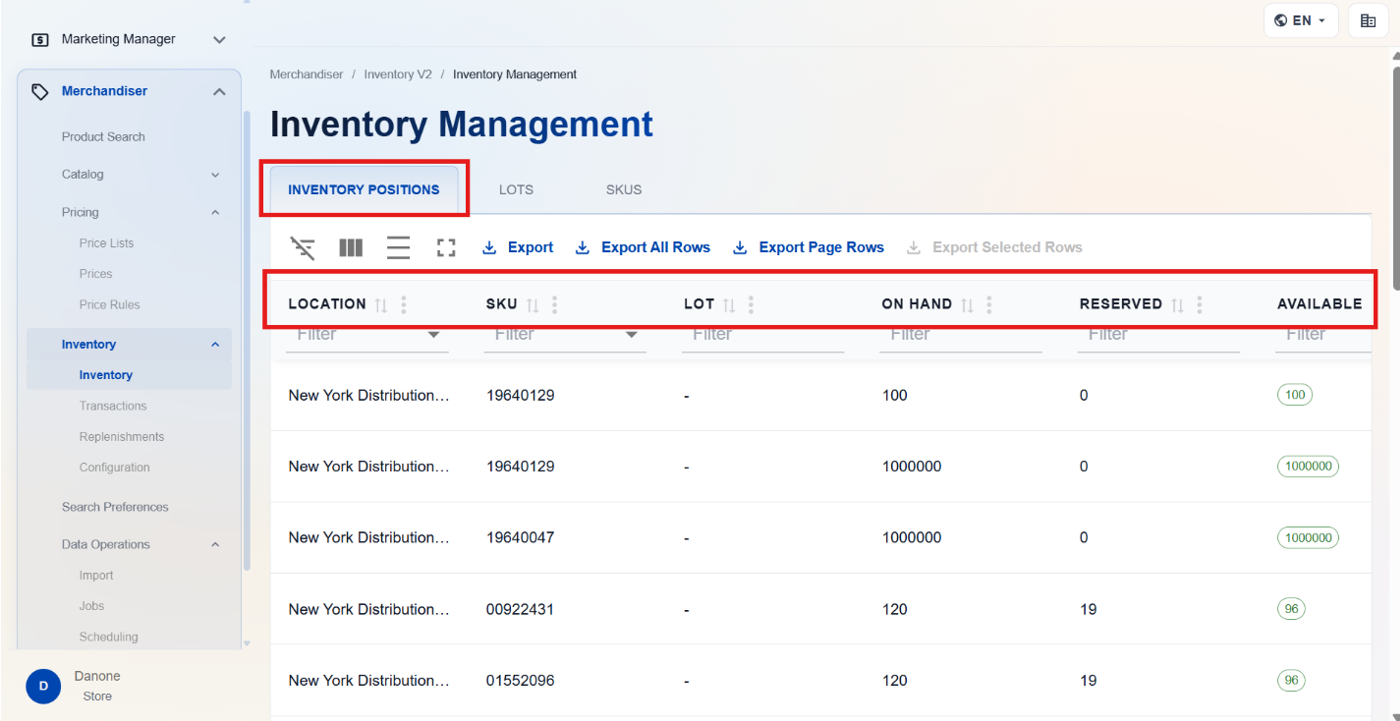The width and height of the screenshot is (1400, 721).
Task: Click SKU cell 01552096
Action: [x=520, y=681]
